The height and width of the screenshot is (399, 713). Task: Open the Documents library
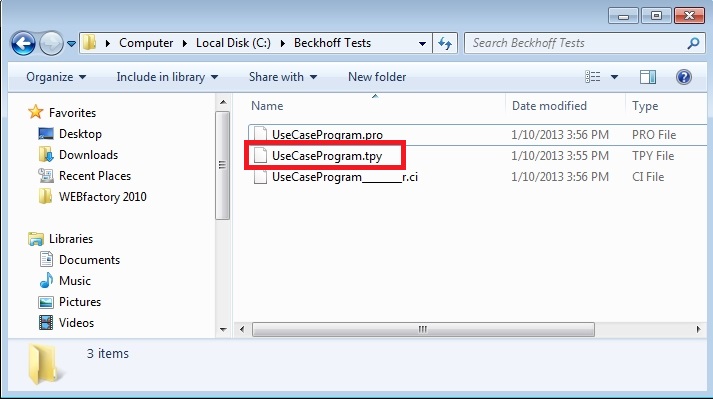click(x=89, y=259)
